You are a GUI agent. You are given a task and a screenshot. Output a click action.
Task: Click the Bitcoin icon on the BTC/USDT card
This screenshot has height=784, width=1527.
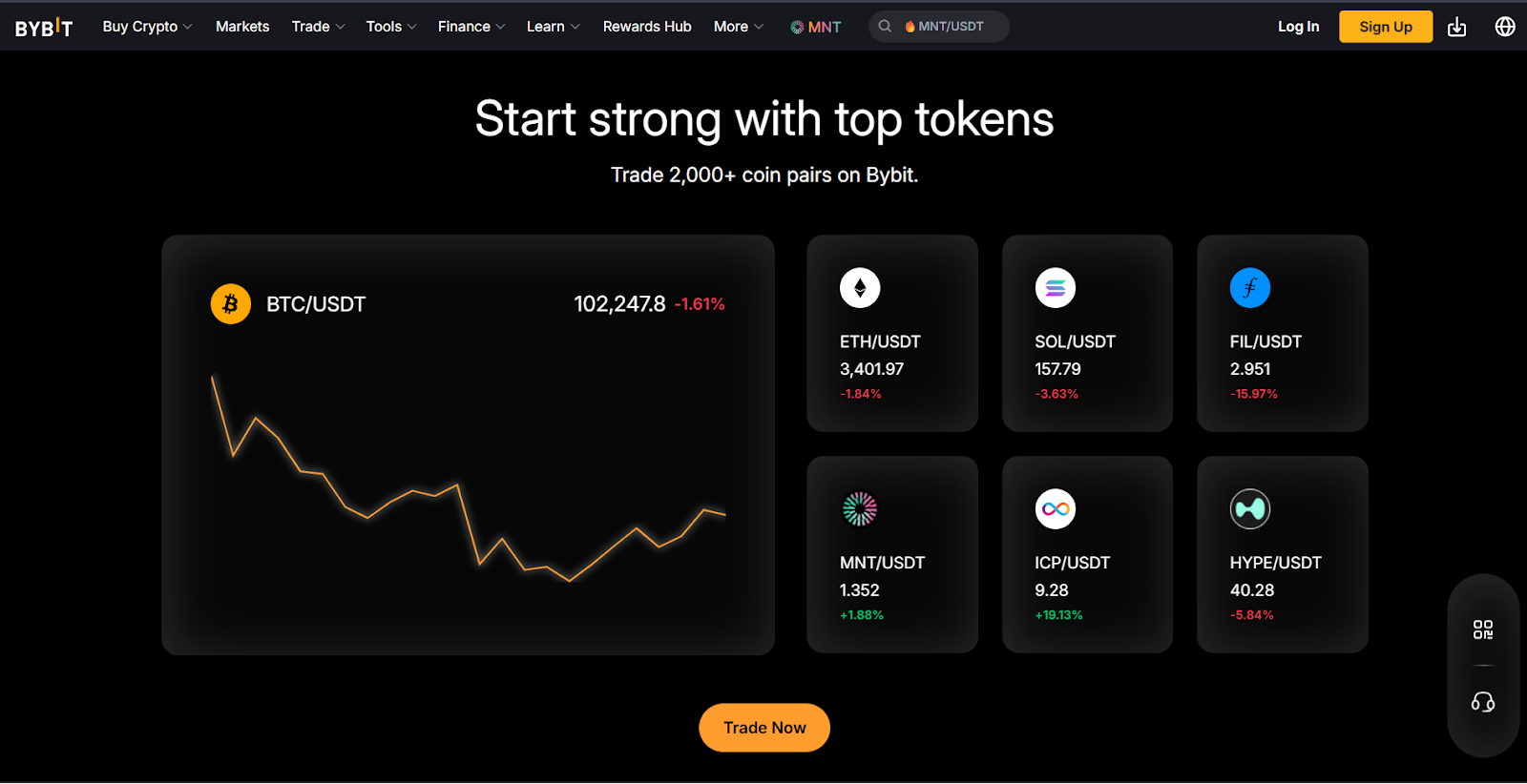[x=230, y=303]
